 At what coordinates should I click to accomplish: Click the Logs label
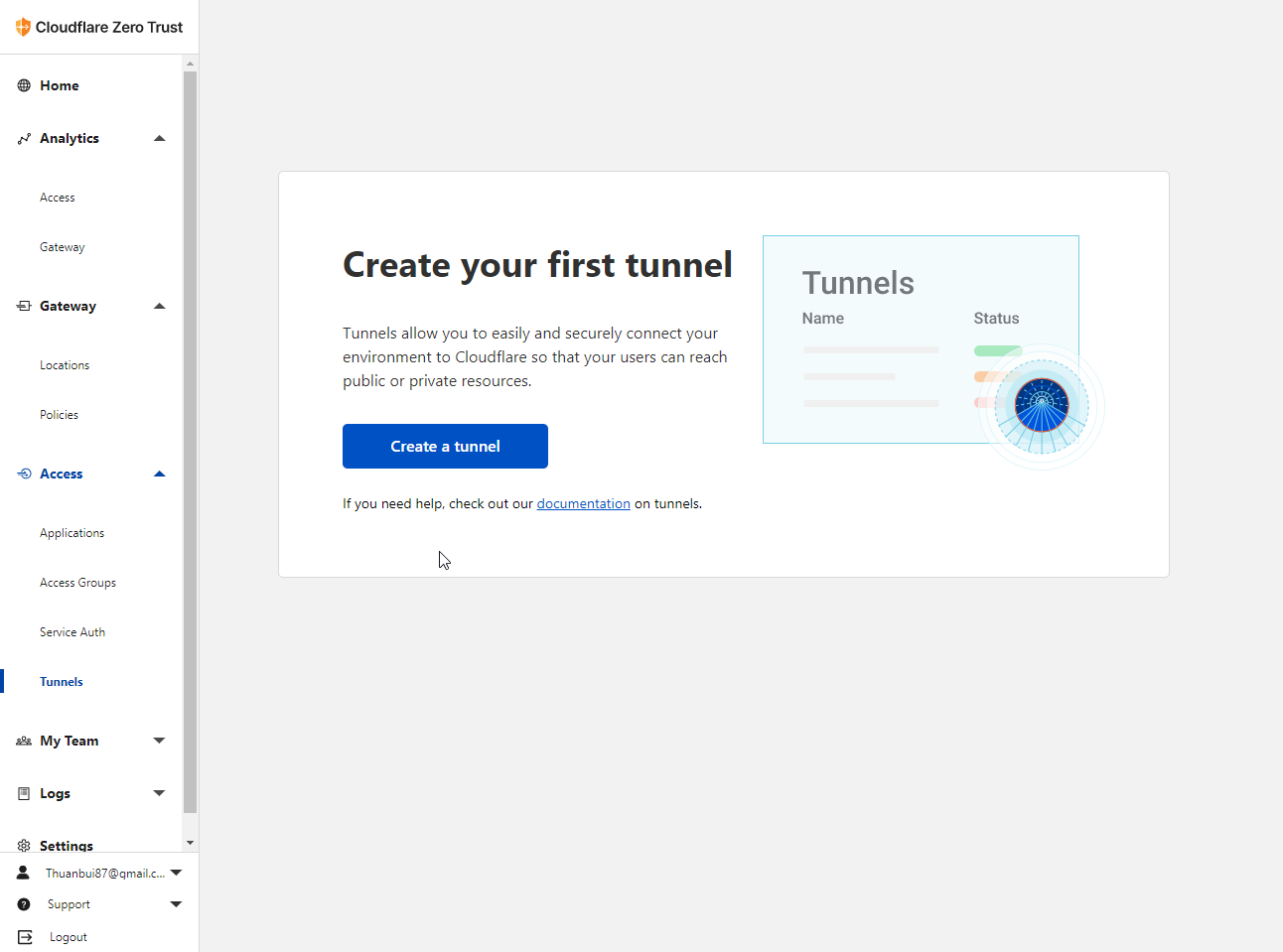coord(55,793)
